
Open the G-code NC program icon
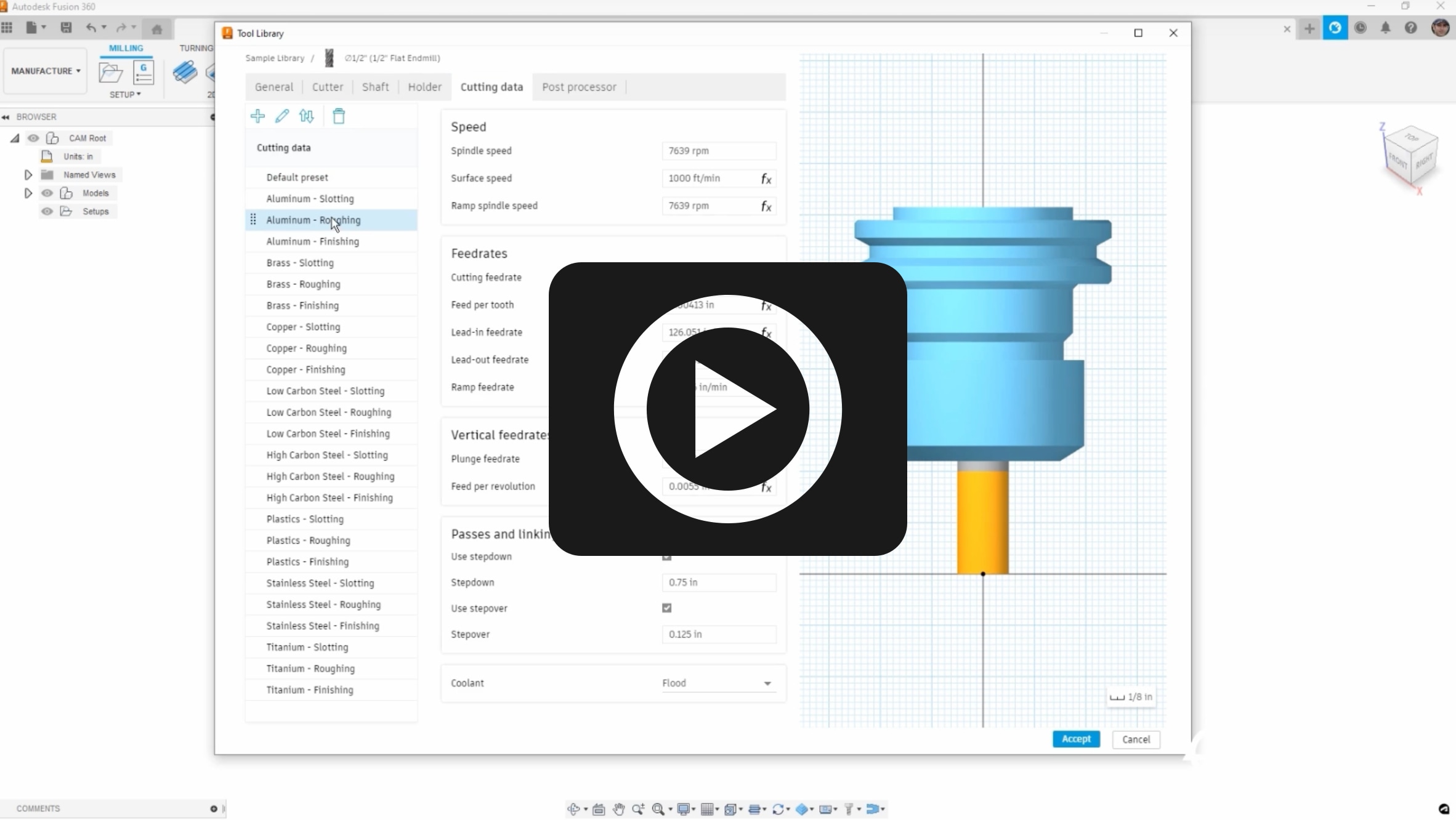[144, 73]
